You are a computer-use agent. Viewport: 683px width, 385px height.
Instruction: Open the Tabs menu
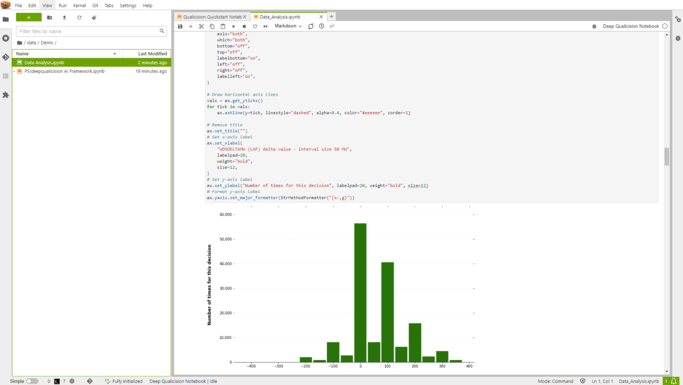(x=109, y=6)
